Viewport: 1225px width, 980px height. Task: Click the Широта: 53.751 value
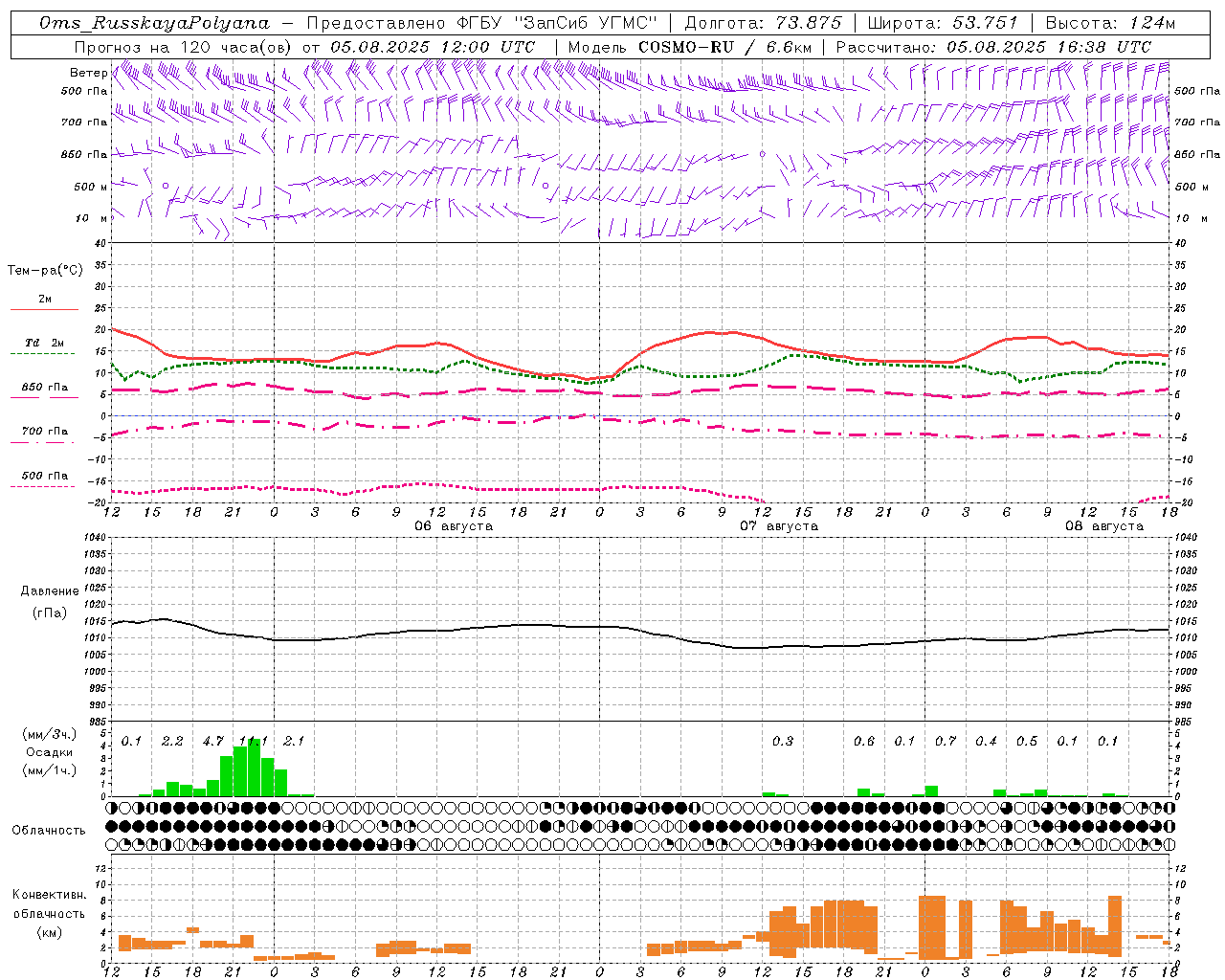(944, 23)
